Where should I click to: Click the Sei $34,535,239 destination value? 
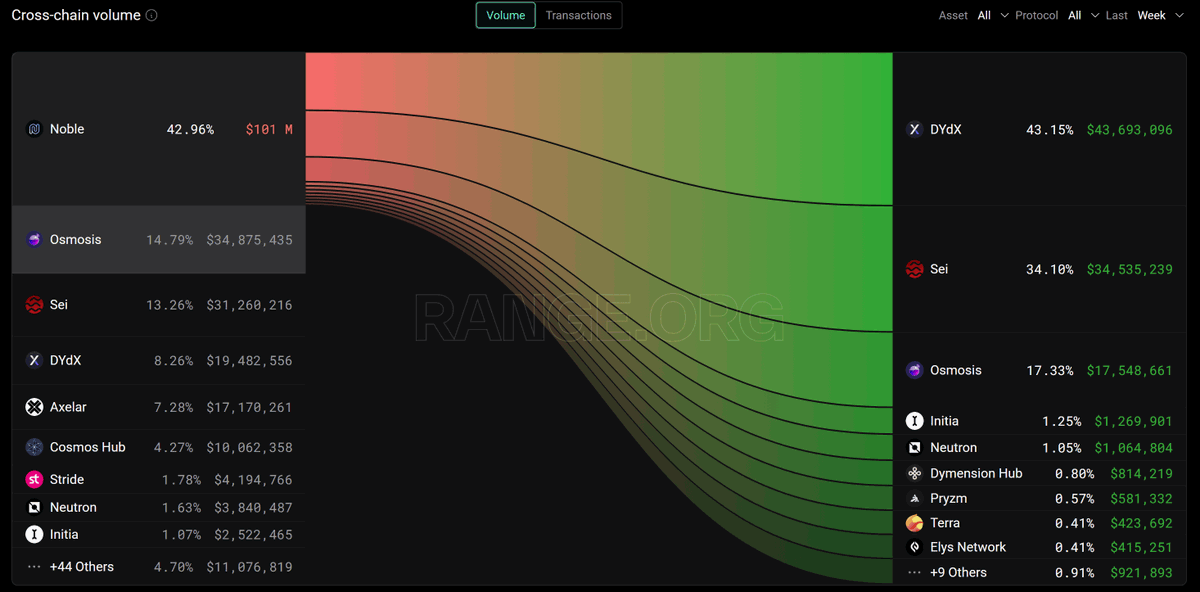coord(1129,269)
